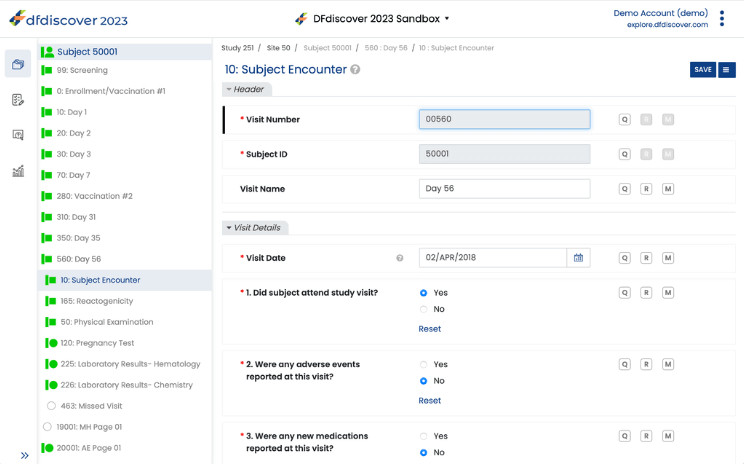The width and height of the screenshot is (744, 464).
Task: Open the calendar picker for Visit Date
Action: (578, 258)
